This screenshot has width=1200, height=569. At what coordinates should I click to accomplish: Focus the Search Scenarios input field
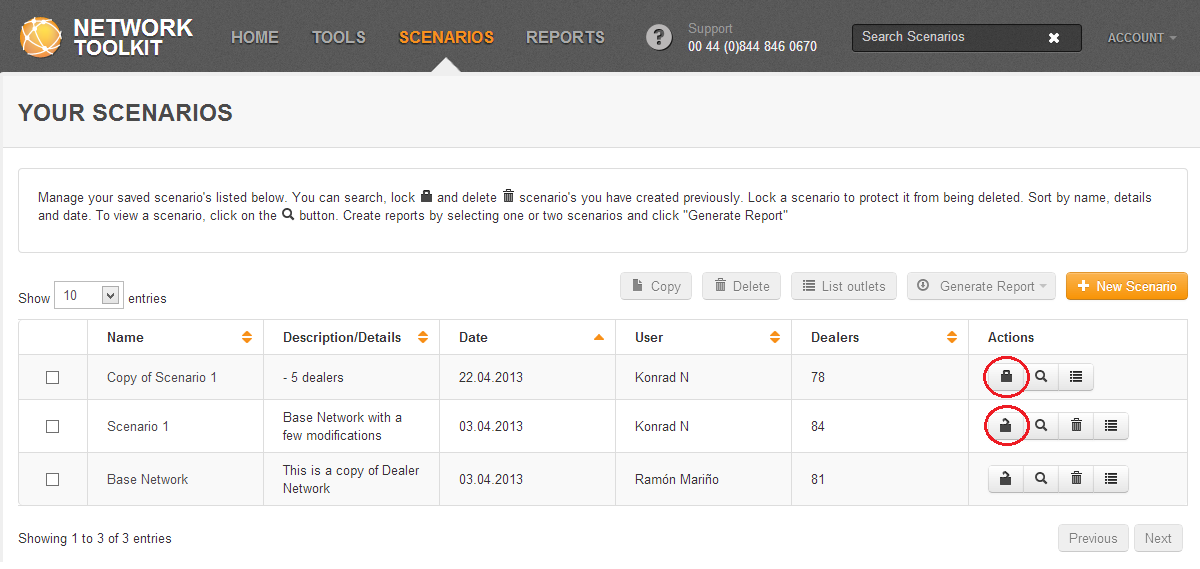945,38
